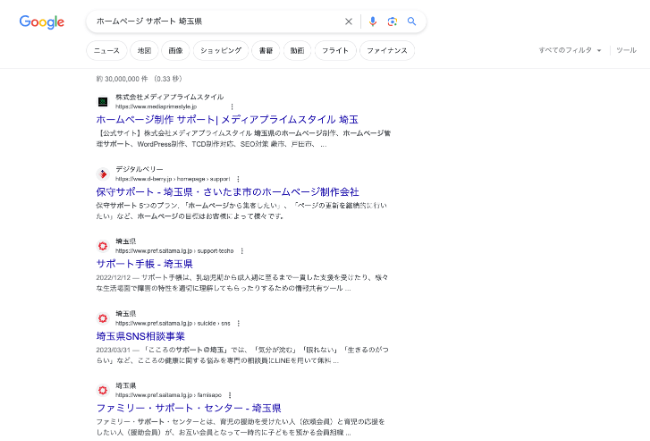Click 株式会社メディアプライムスタイル site name
Image resolution: width=650 pixels, height=441 pixels.
click(x=170, y=97)
